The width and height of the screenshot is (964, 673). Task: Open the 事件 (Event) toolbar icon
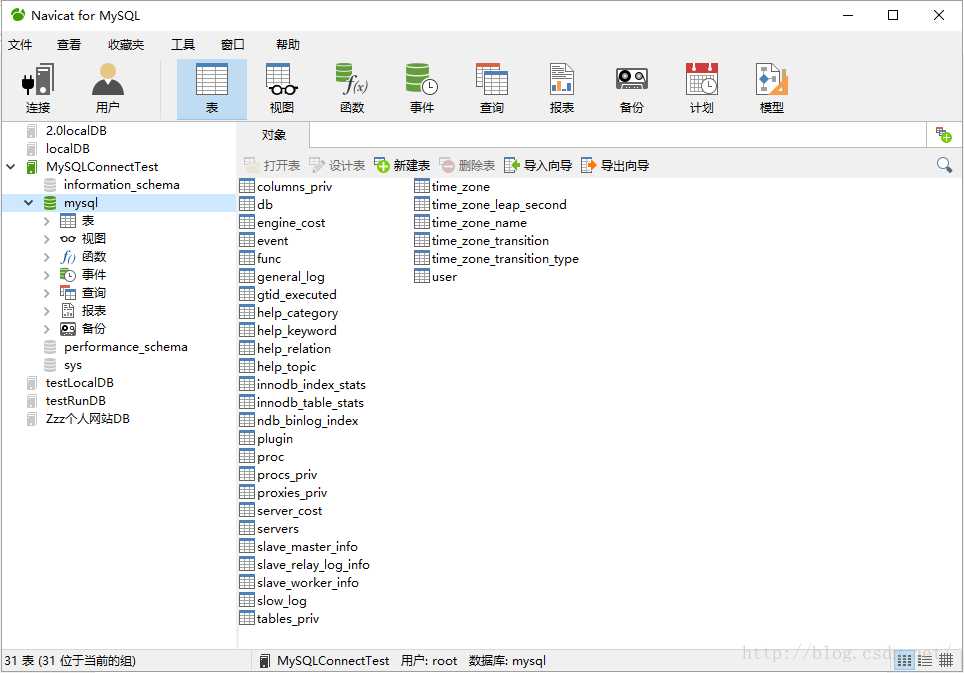click(x=422, y=89)
